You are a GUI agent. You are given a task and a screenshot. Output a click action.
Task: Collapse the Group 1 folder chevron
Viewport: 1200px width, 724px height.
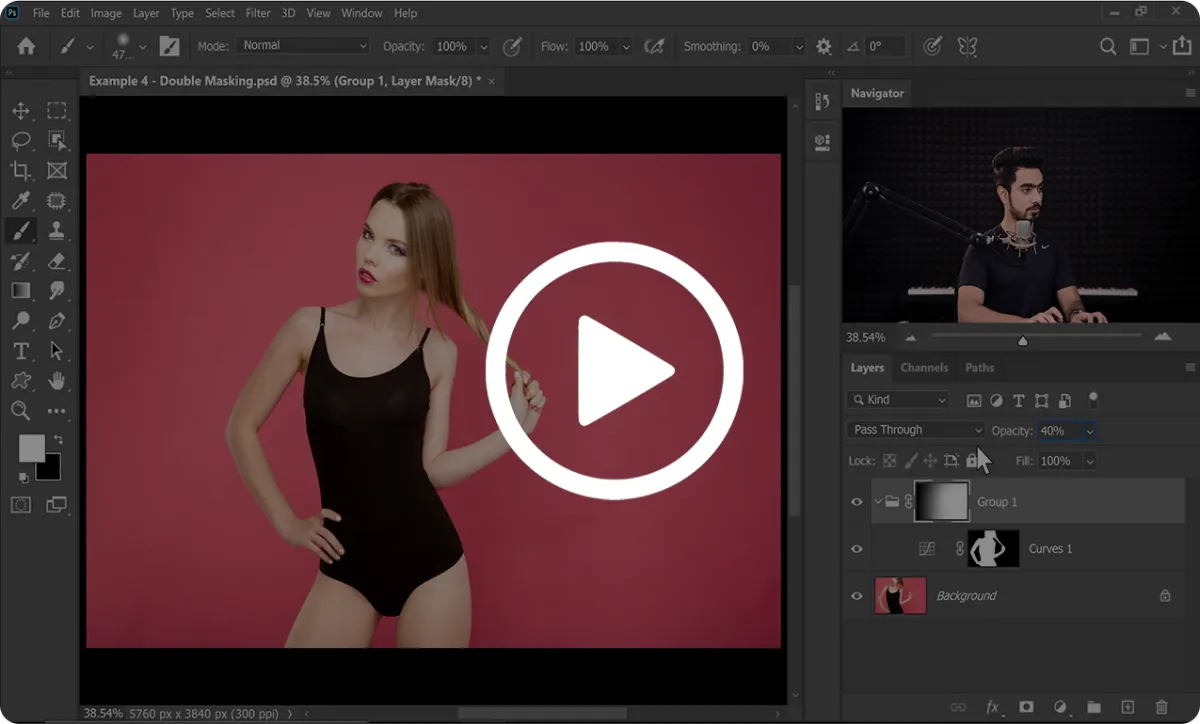pyautogui.click(x=877, y=502)
